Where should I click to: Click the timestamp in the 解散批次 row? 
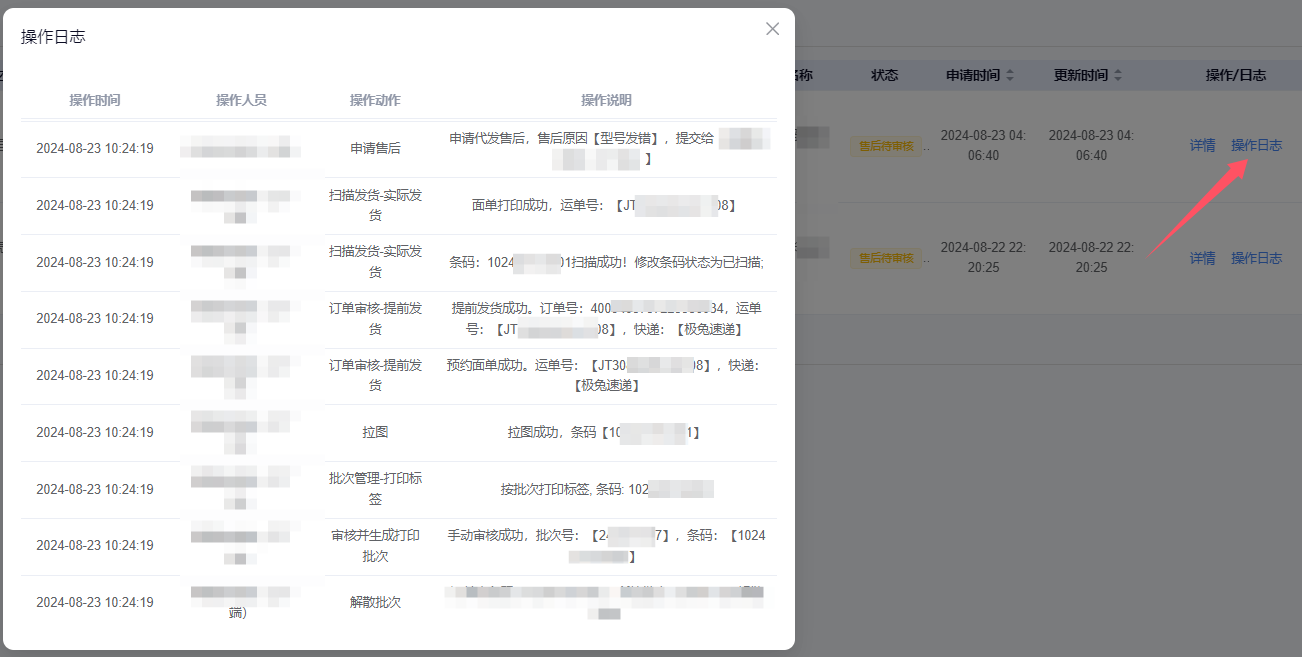tap(95, 602)
